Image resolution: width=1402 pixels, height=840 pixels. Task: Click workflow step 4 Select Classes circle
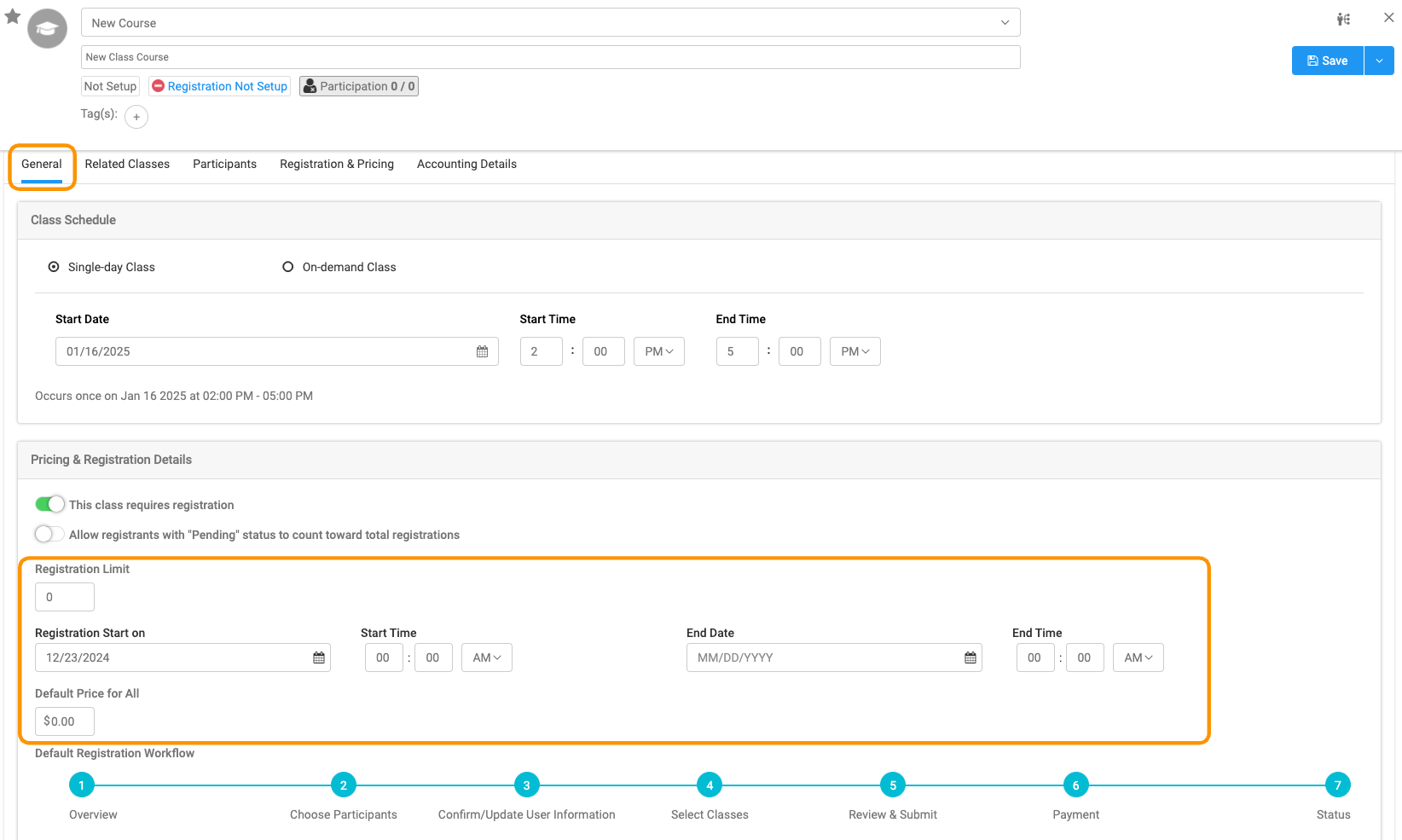point(710,785)
